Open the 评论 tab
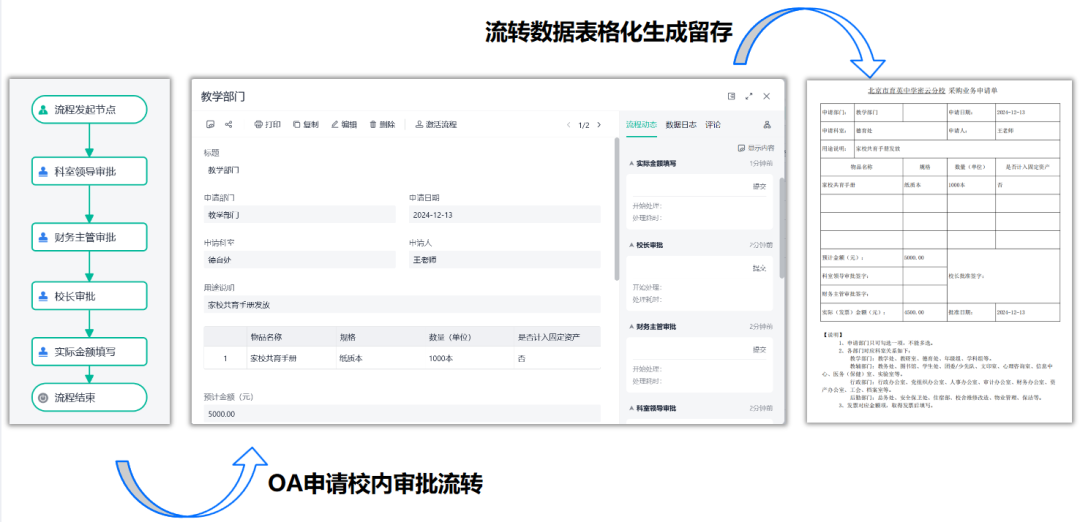 713,125
